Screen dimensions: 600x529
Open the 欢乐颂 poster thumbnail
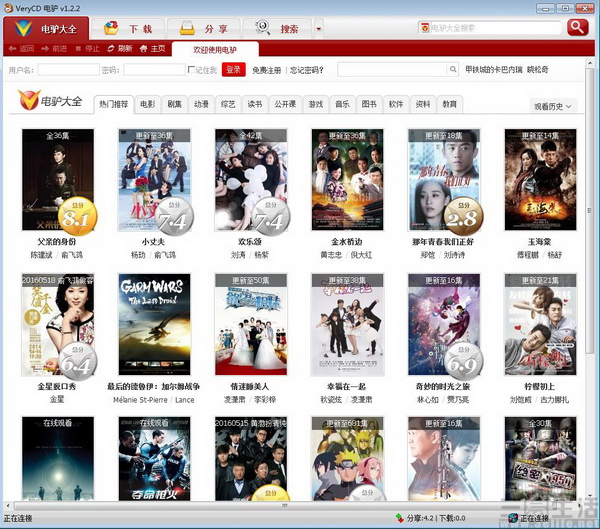pyautogui.click(x=251, y=180)
